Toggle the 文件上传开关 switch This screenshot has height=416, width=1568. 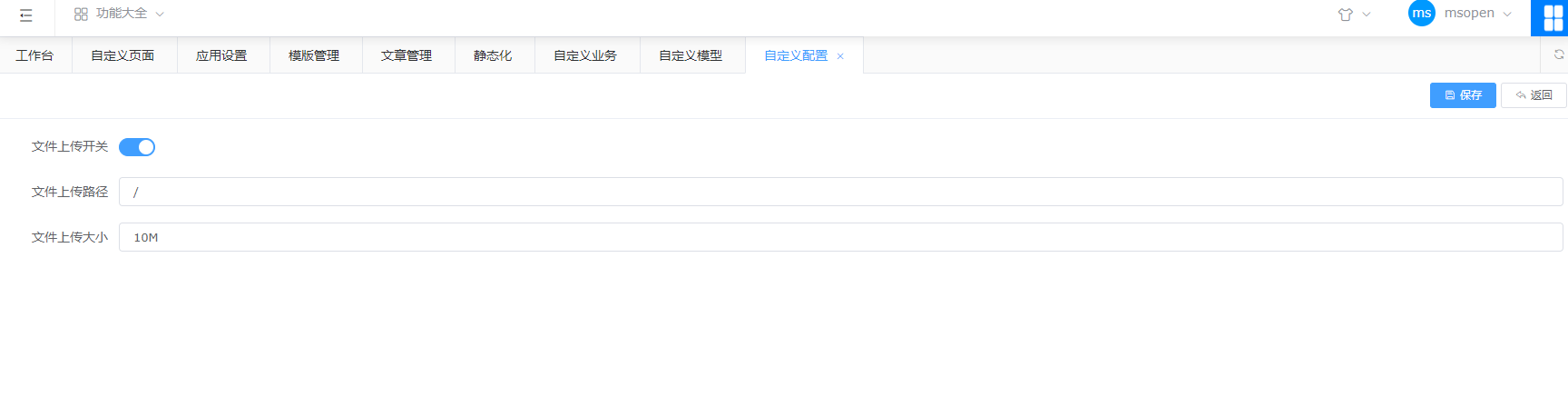[x=137, y=147]
